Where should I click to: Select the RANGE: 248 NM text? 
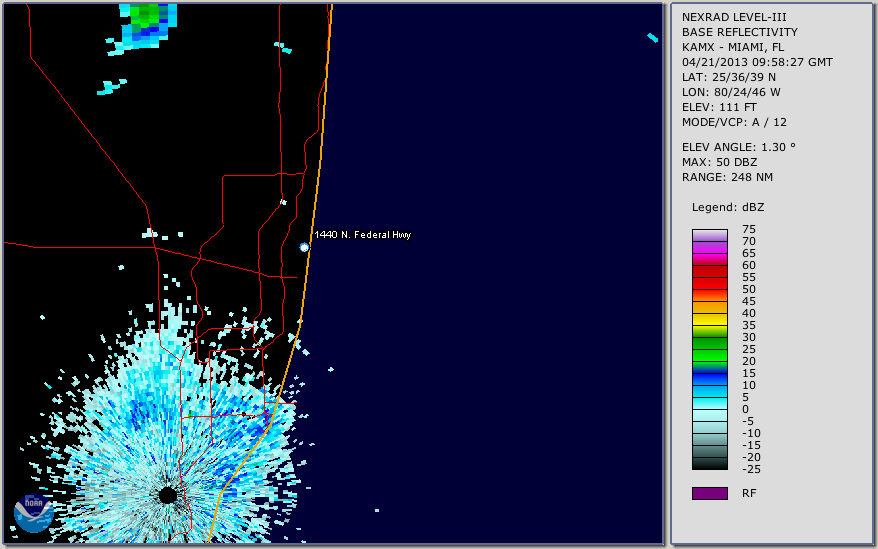(727, 178)
